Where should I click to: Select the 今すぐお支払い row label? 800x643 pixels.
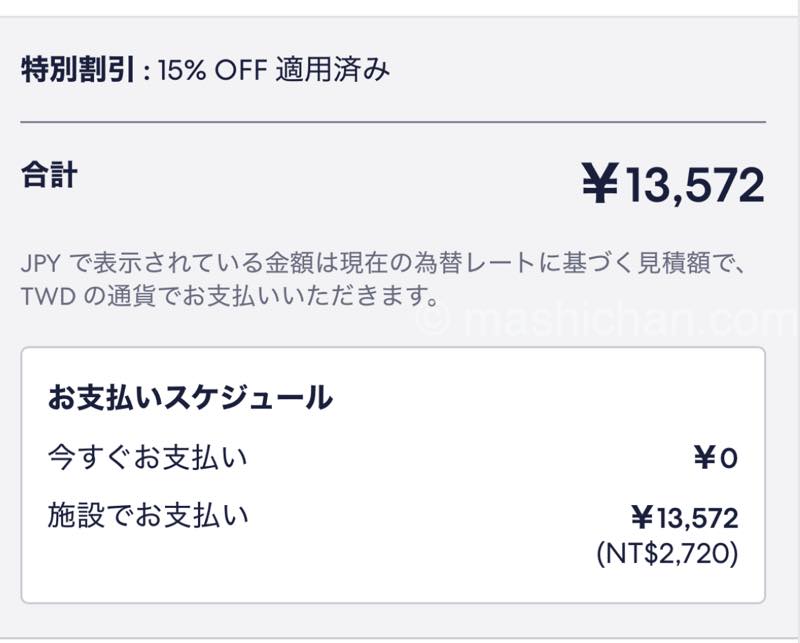147,457
